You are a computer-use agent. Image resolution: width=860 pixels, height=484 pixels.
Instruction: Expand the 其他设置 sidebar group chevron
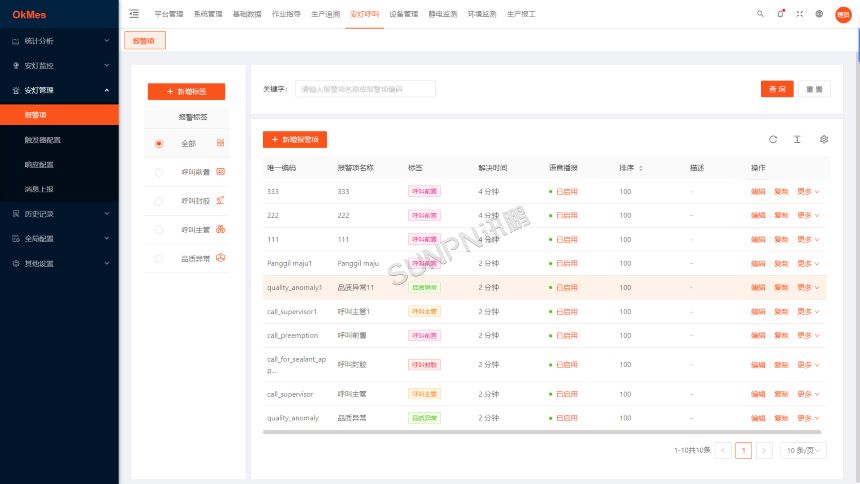106,263
